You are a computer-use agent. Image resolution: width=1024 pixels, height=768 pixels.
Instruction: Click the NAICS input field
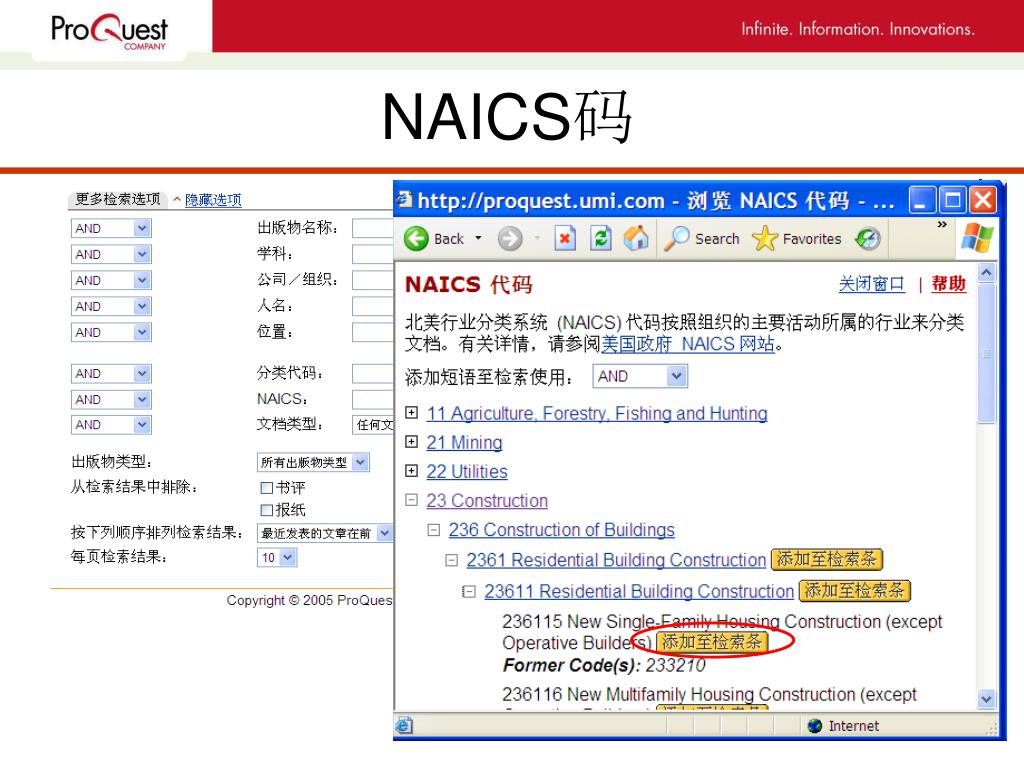click(x=373, y=400)
